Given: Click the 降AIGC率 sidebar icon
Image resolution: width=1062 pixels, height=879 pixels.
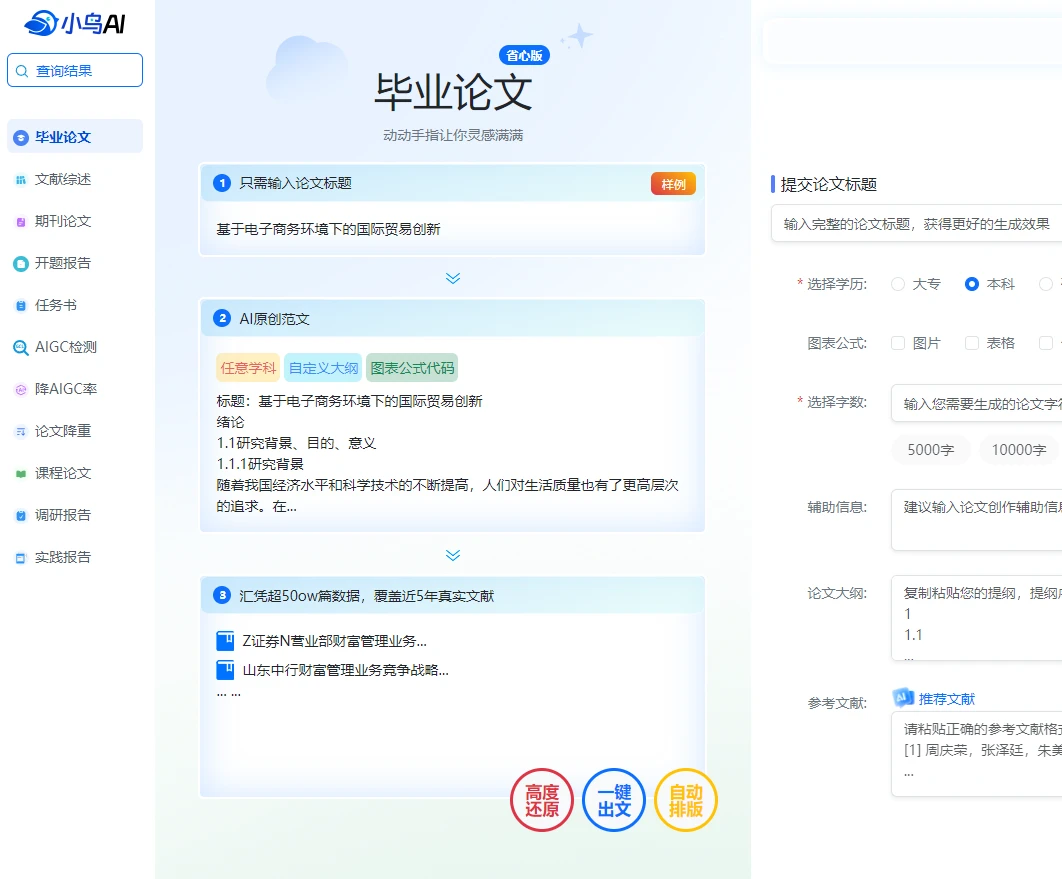Looking at the screenshot, I should [x=20, y=390].
